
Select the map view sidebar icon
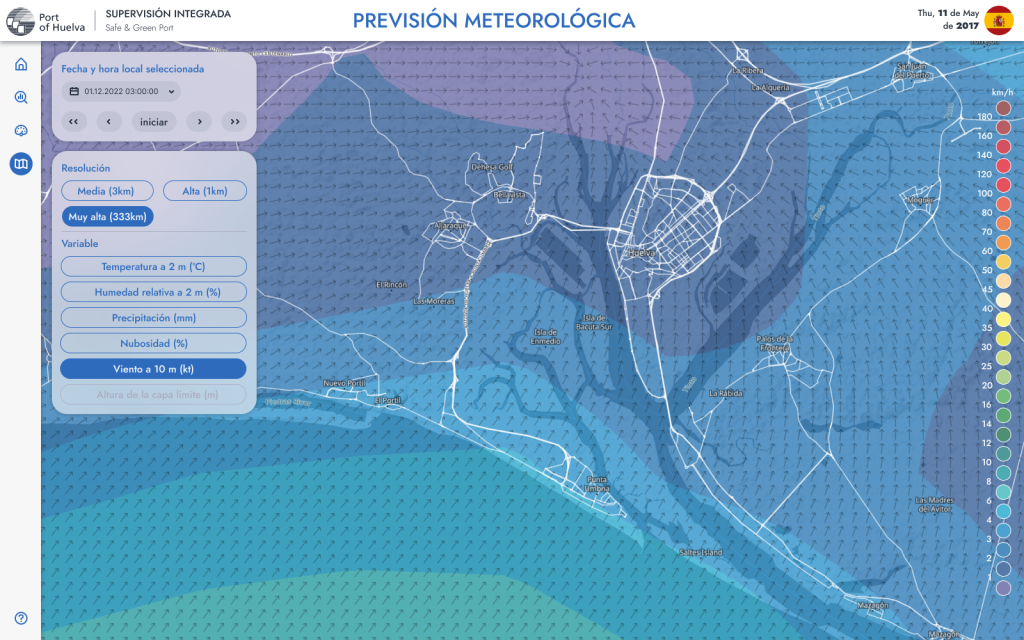tap(21, 164)
